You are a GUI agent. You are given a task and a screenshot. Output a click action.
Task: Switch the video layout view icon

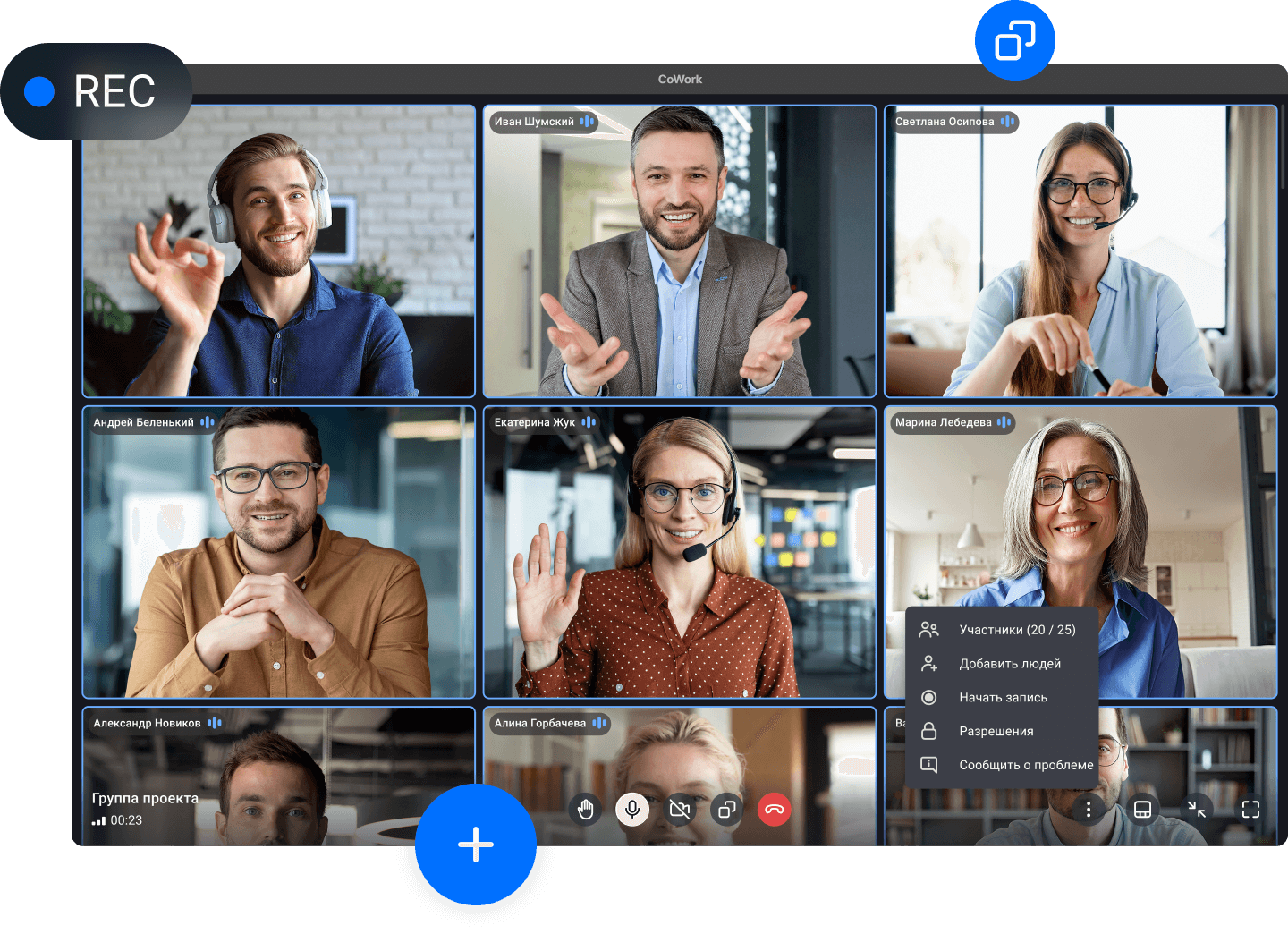coord(1142,810)
